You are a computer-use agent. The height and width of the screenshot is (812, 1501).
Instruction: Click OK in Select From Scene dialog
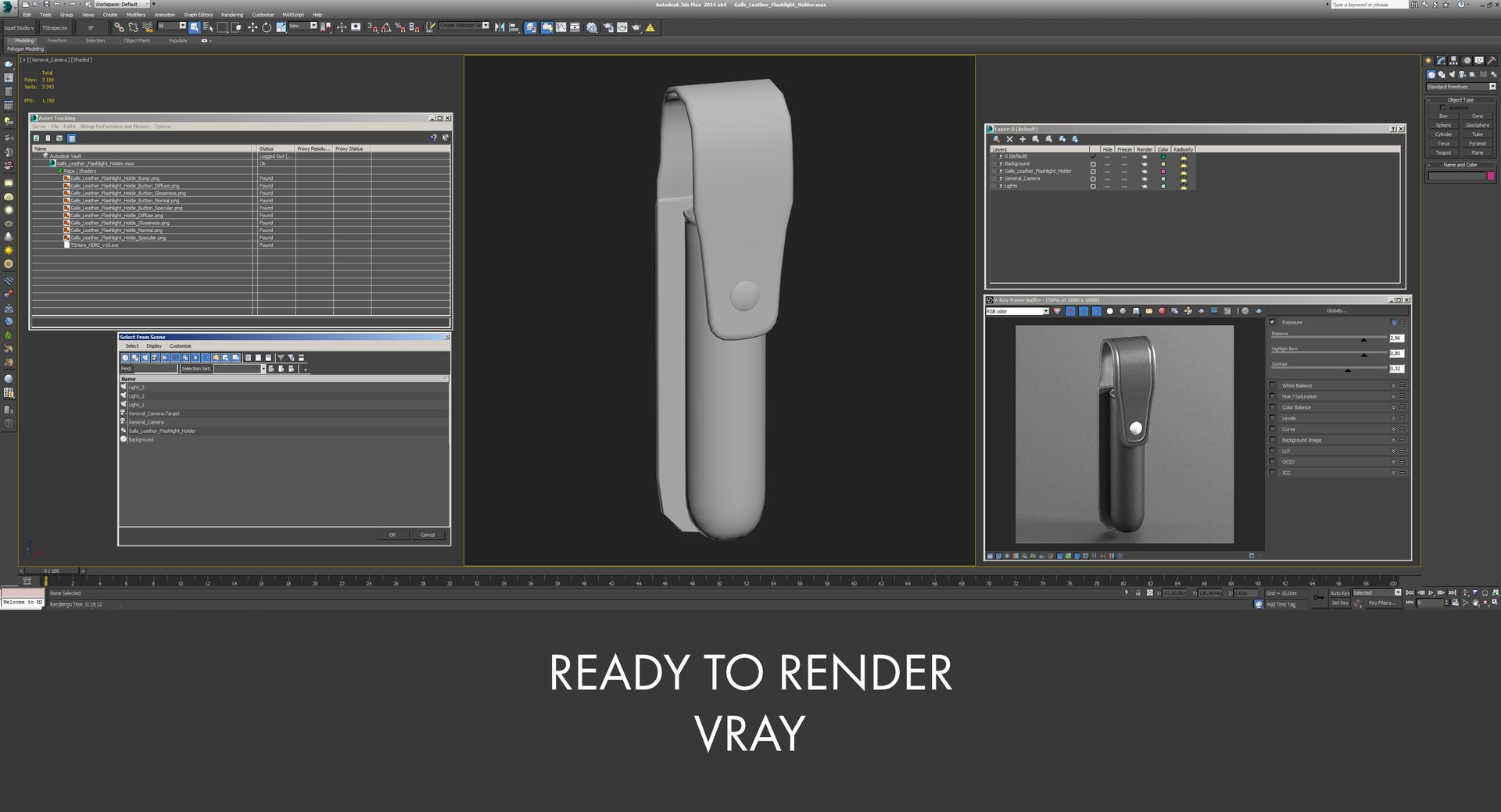(392, 535)
